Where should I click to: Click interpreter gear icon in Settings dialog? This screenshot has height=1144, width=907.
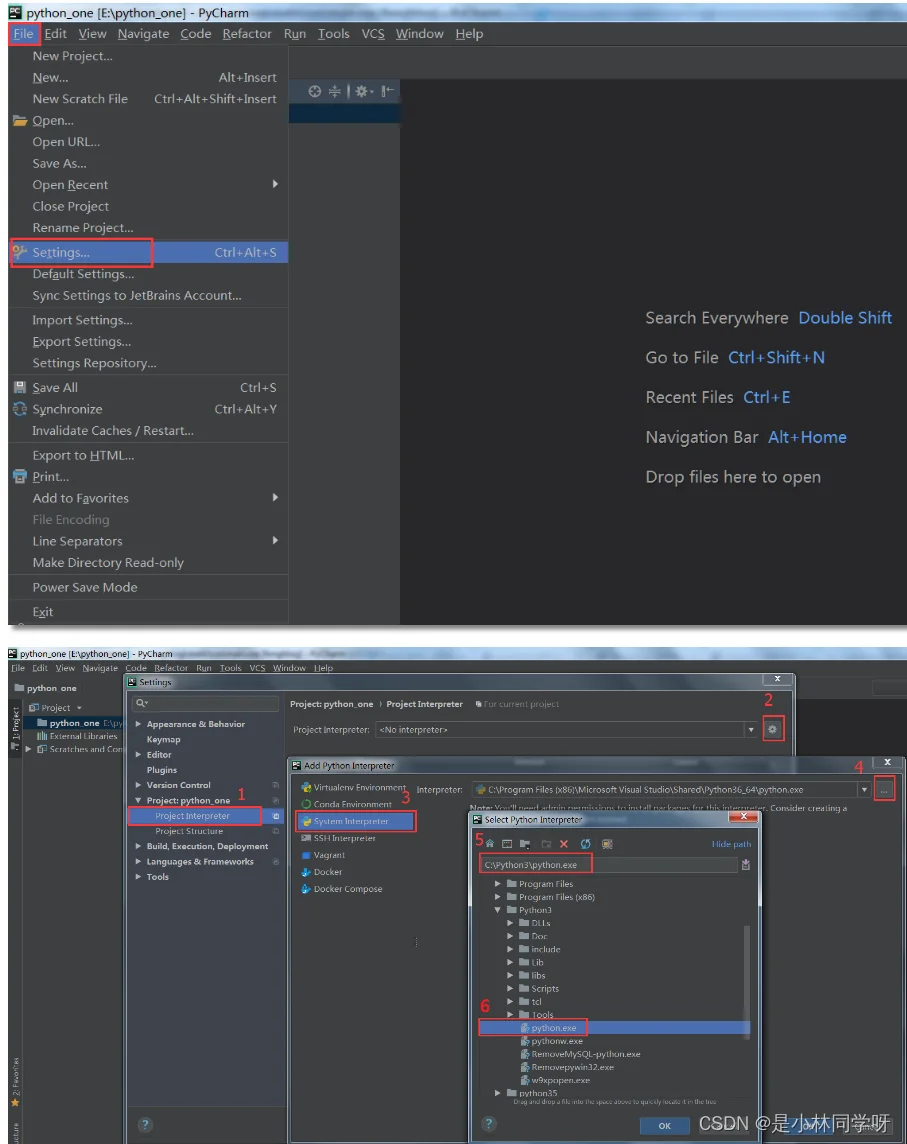tap(773, 729)
